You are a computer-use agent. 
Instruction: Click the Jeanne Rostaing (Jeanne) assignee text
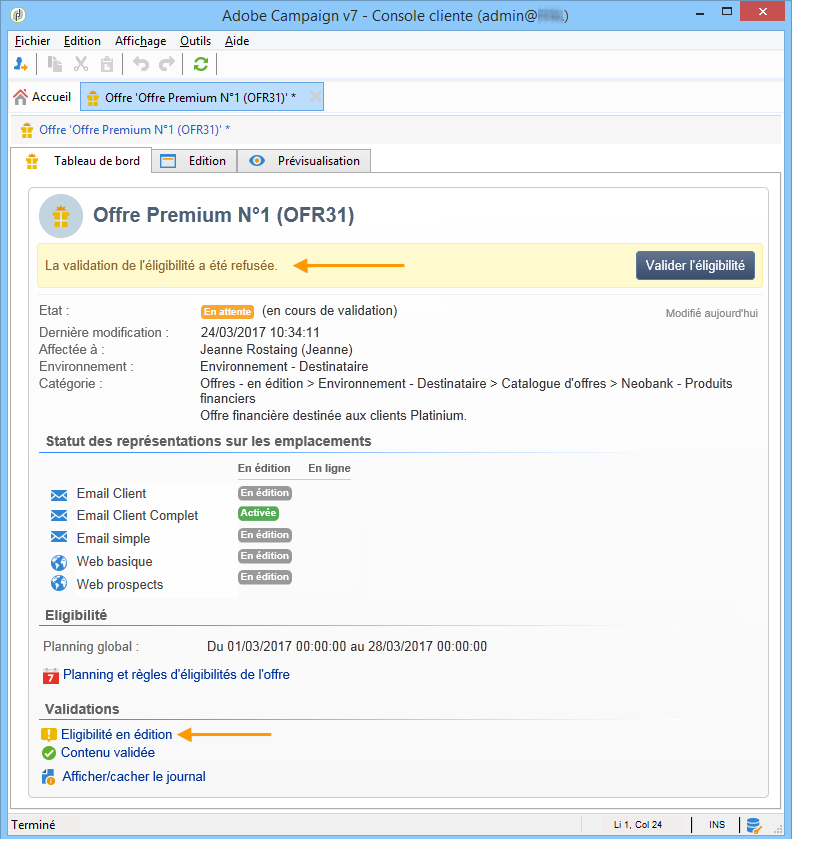pos(276,350)
